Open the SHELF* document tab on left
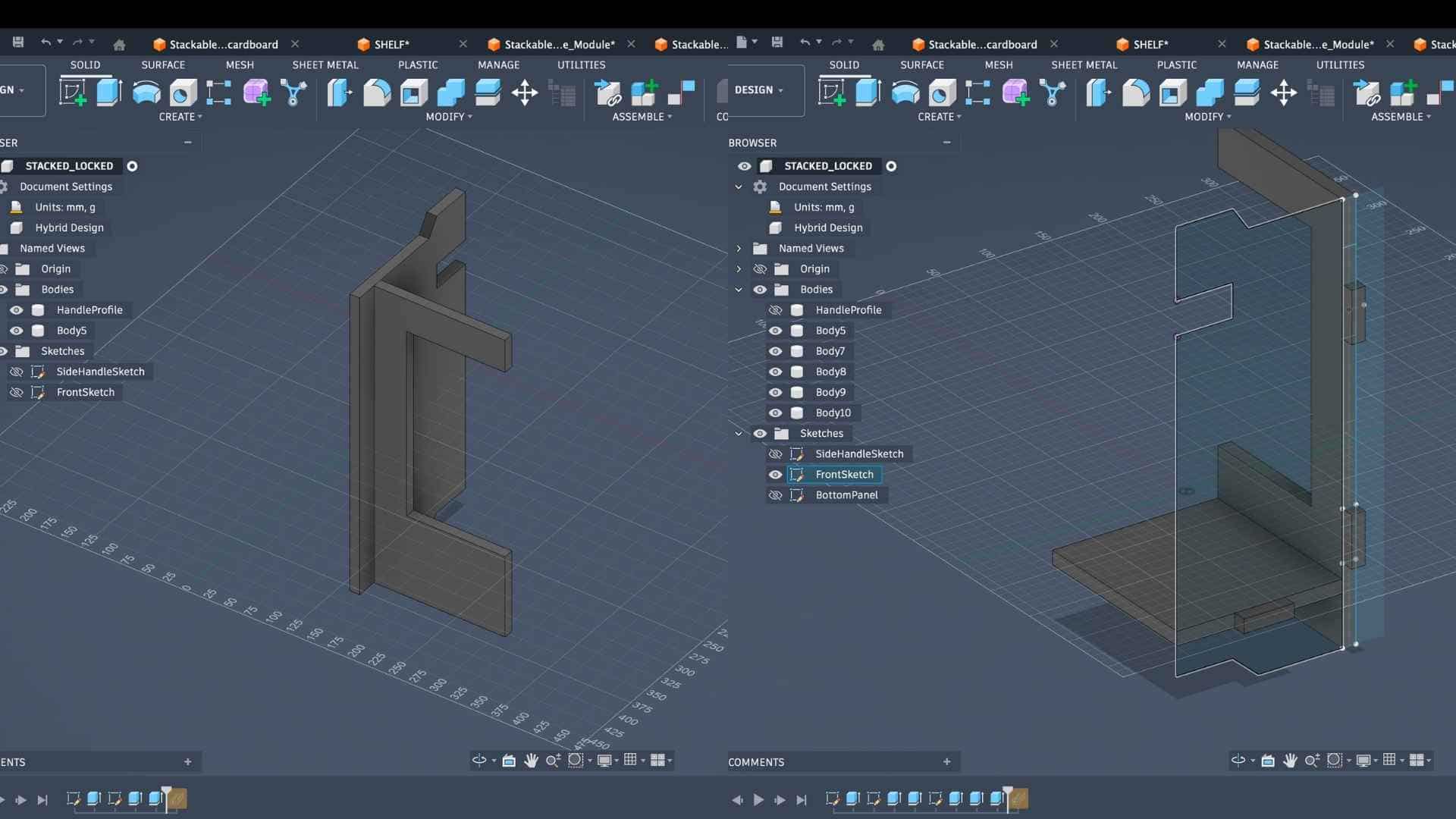1456x819 pixels. pyautogui.click(x=391, y=45)
